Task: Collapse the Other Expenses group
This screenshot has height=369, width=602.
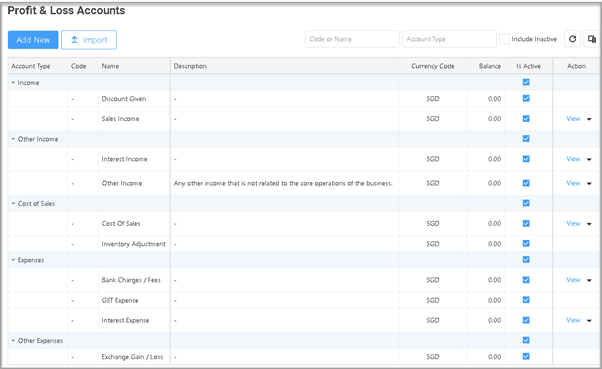Action: tap(13, 341)
